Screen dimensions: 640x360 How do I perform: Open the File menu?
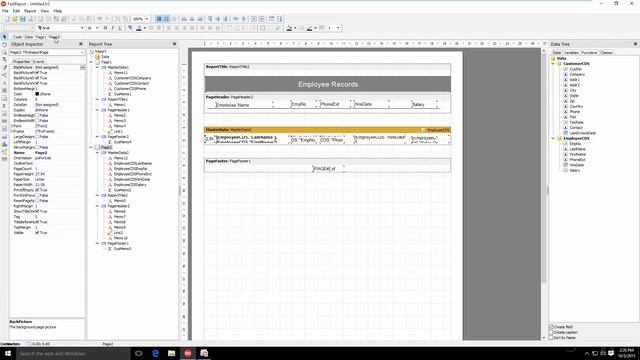(x=5, y=11)
